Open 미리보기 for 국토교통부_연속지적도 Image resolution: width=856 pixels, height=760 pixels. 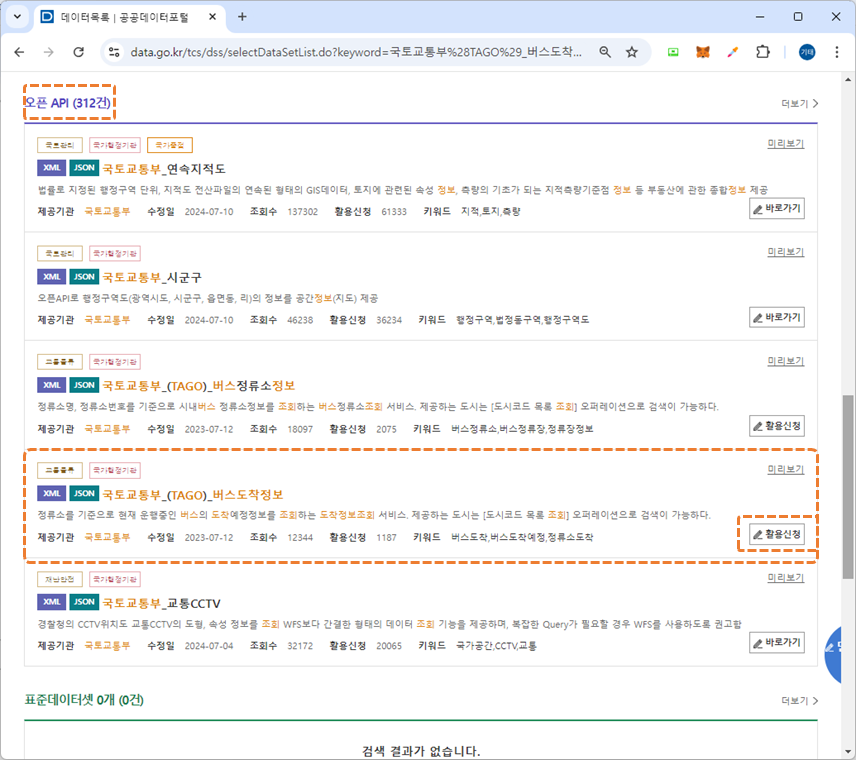click(786, 144)
